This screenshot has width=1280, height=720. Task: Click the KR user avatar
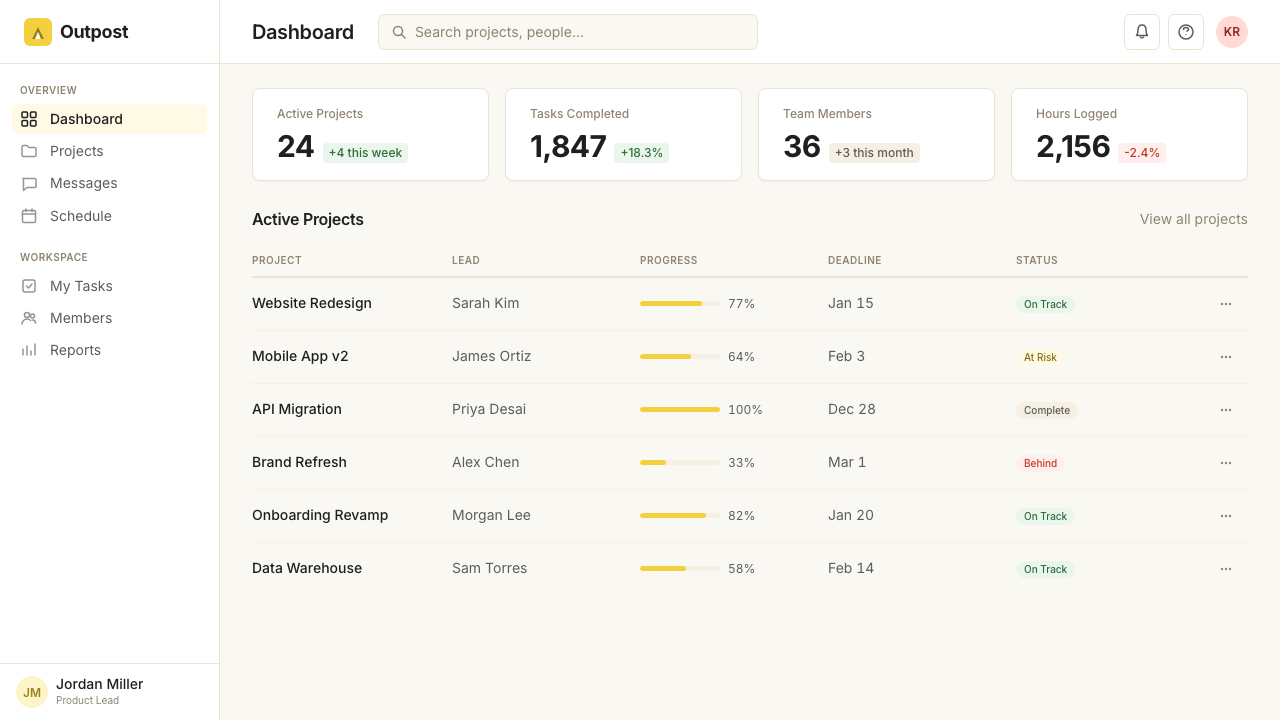click(x=1232, y=32)
